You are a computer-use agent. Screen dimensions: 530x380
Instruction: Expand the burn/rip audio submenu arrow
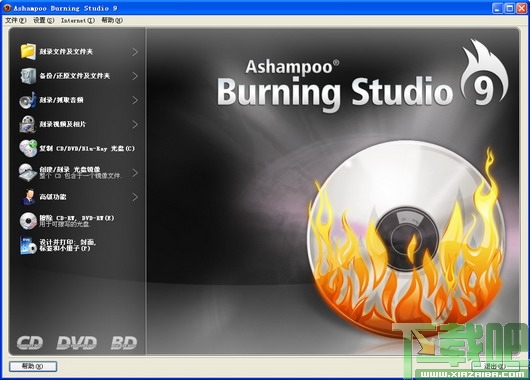[x=135, y=100]
